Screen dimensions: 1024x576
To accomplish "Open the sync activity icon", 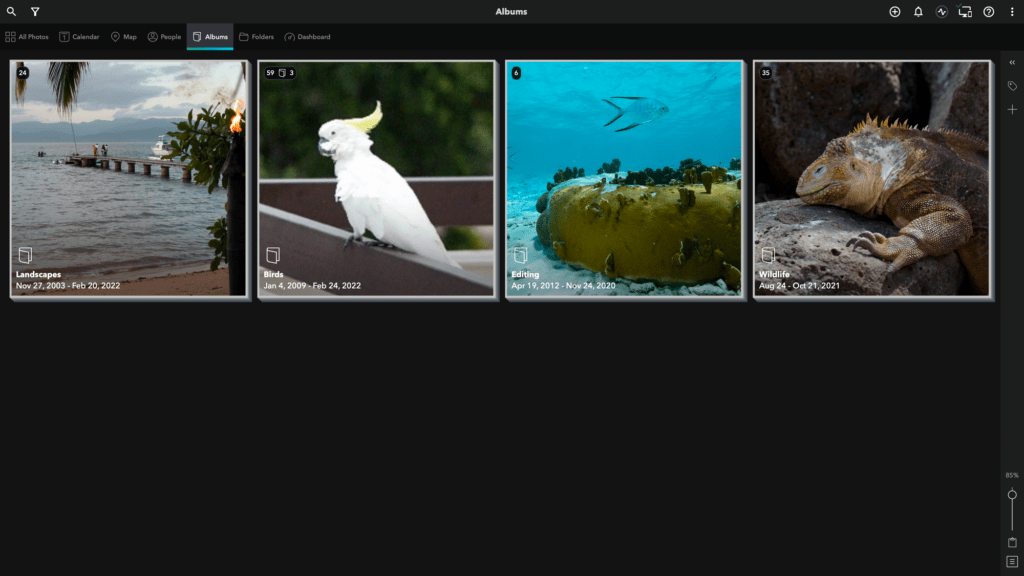I will click(x=942, y=12).
